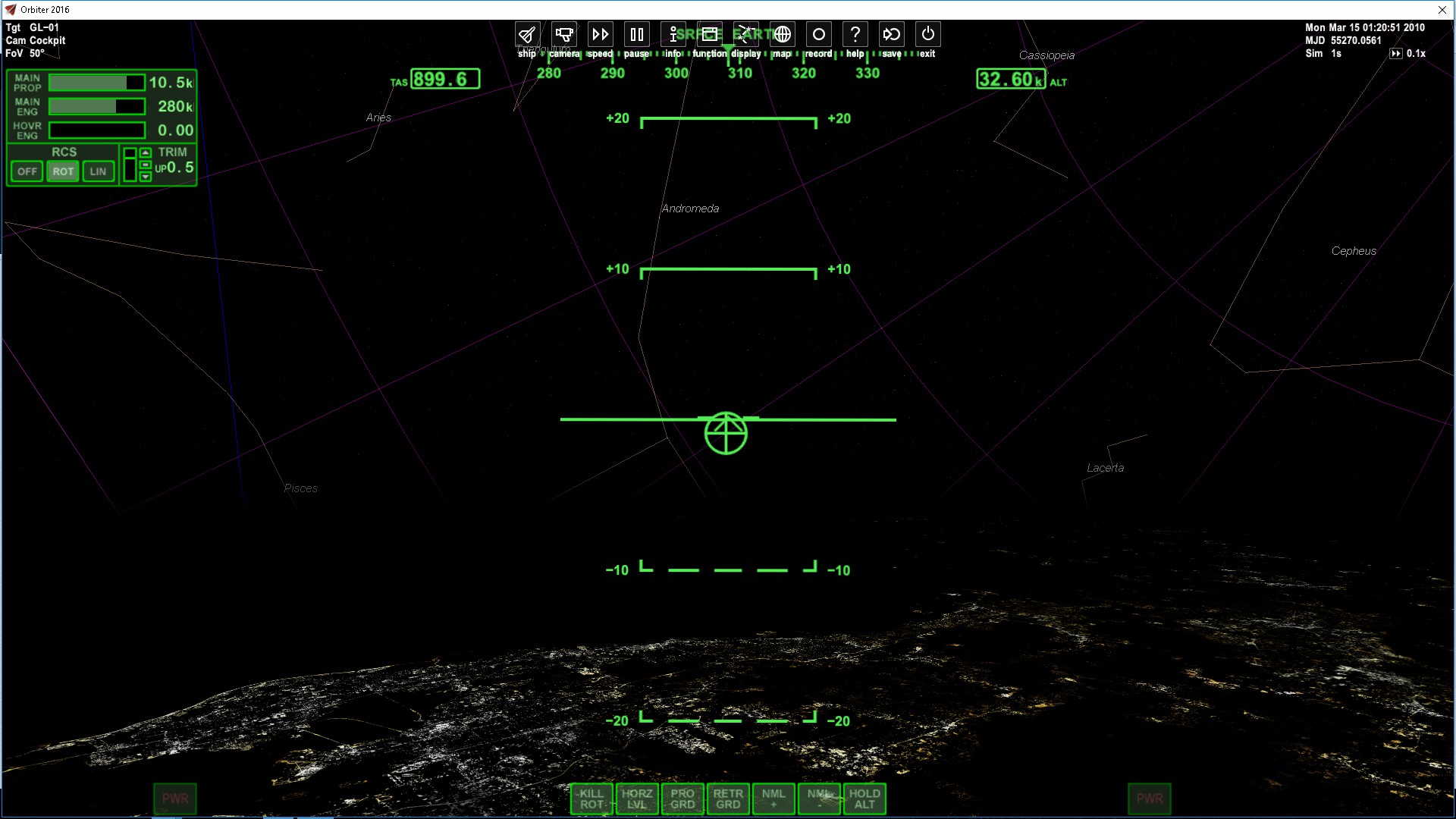This screenshot has height=819, width=1456.
Task: Click the Lacerta constellation label
Action: point(1105,468)
